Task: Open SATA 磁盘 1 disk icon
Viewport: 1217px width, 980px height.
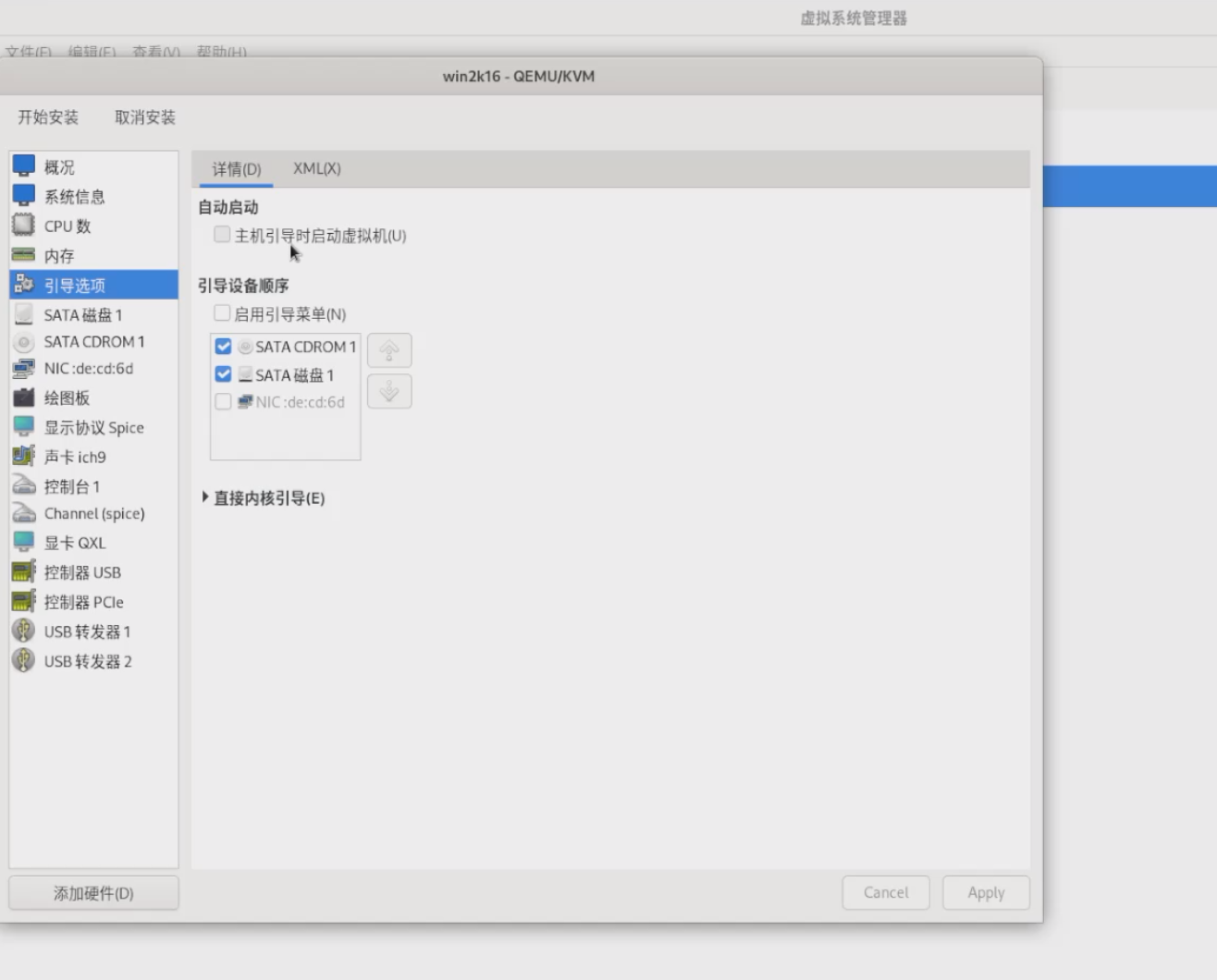Action: tap(23, 314)
